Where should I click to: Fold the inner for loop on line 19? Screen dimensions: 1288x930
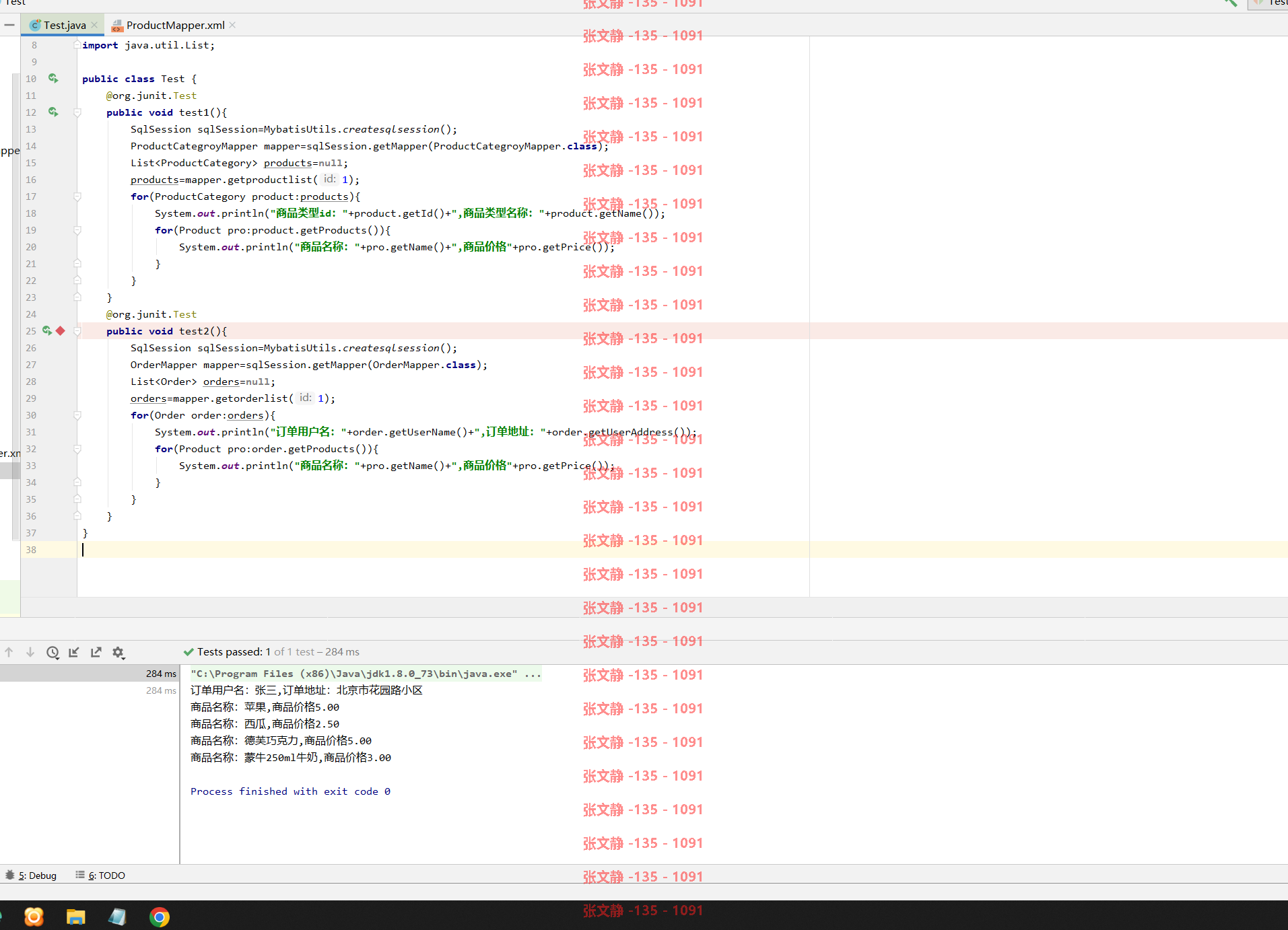tap(77, 230)
